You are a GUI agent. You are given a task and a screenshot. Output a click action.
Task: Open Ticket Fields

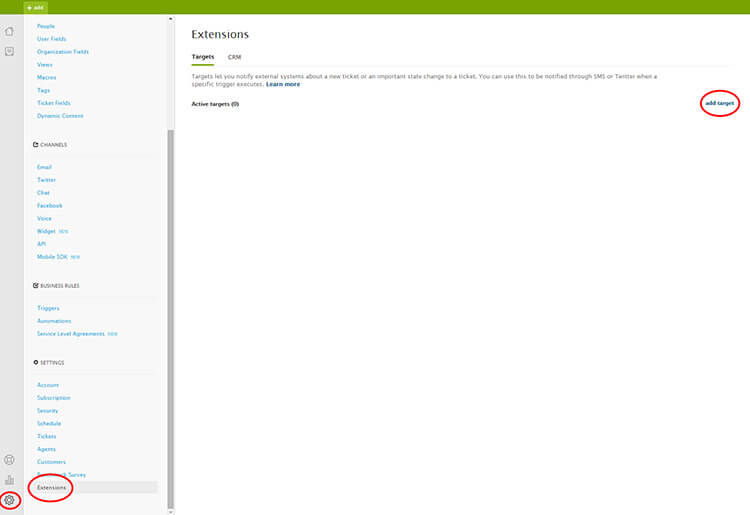(54, 103)
